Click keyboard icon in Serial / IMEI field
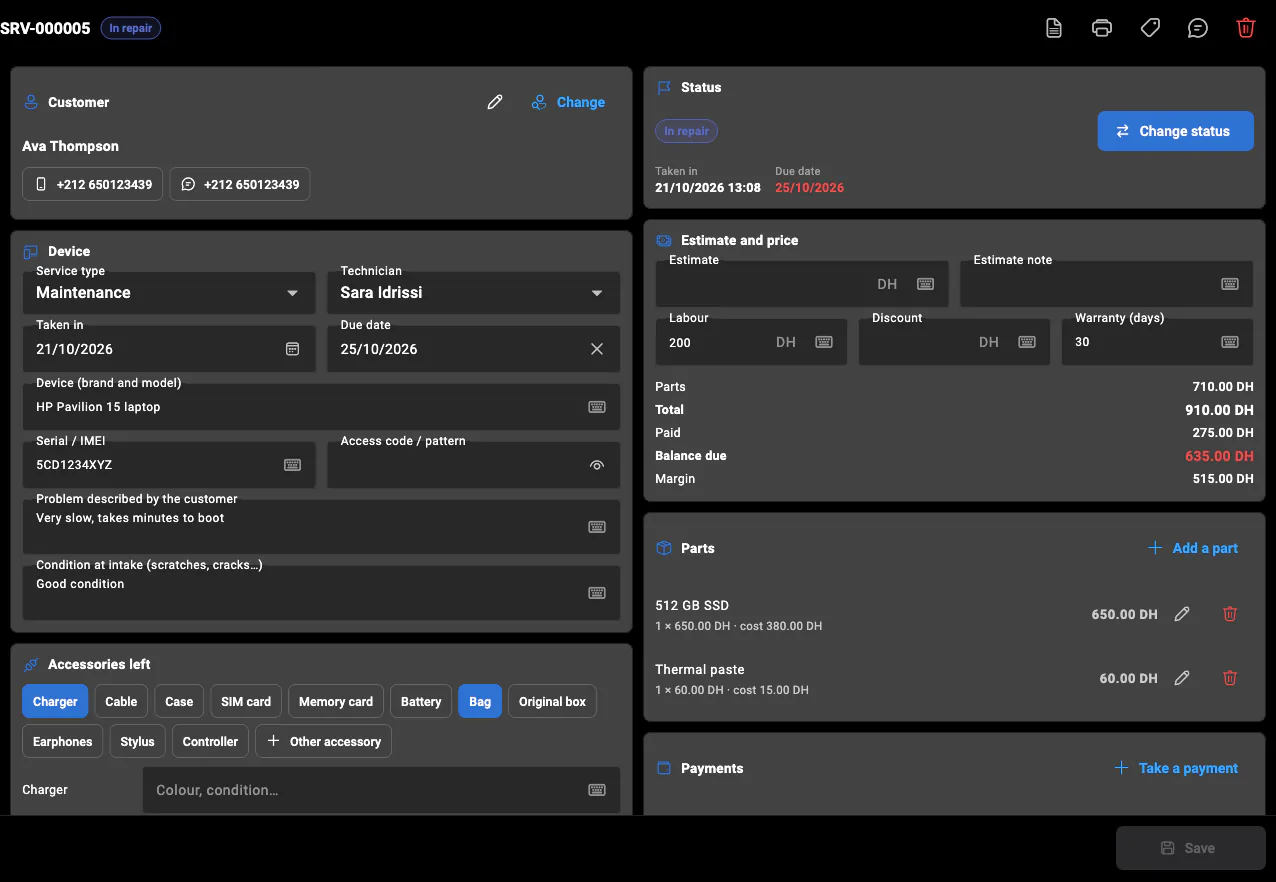The width and height of the screenshot is (1276, 882). (x=293, y=465)
